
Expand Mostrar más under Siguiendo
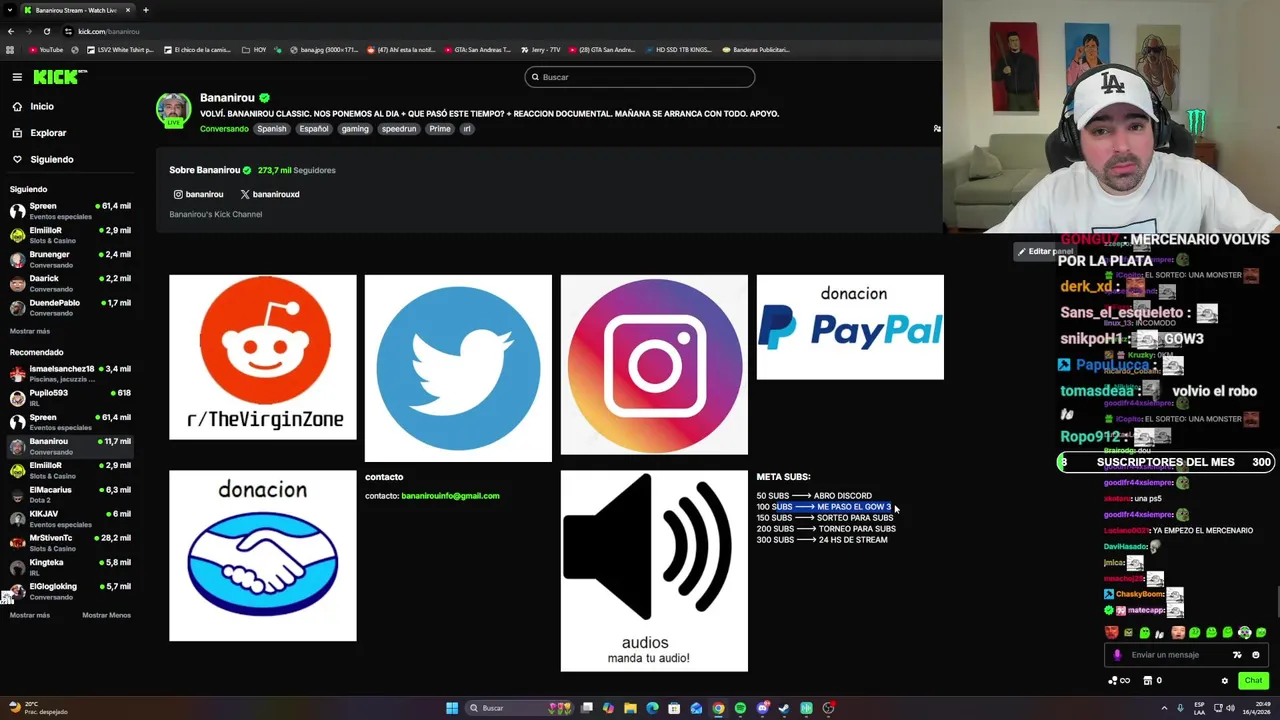(x=29, y=331)
